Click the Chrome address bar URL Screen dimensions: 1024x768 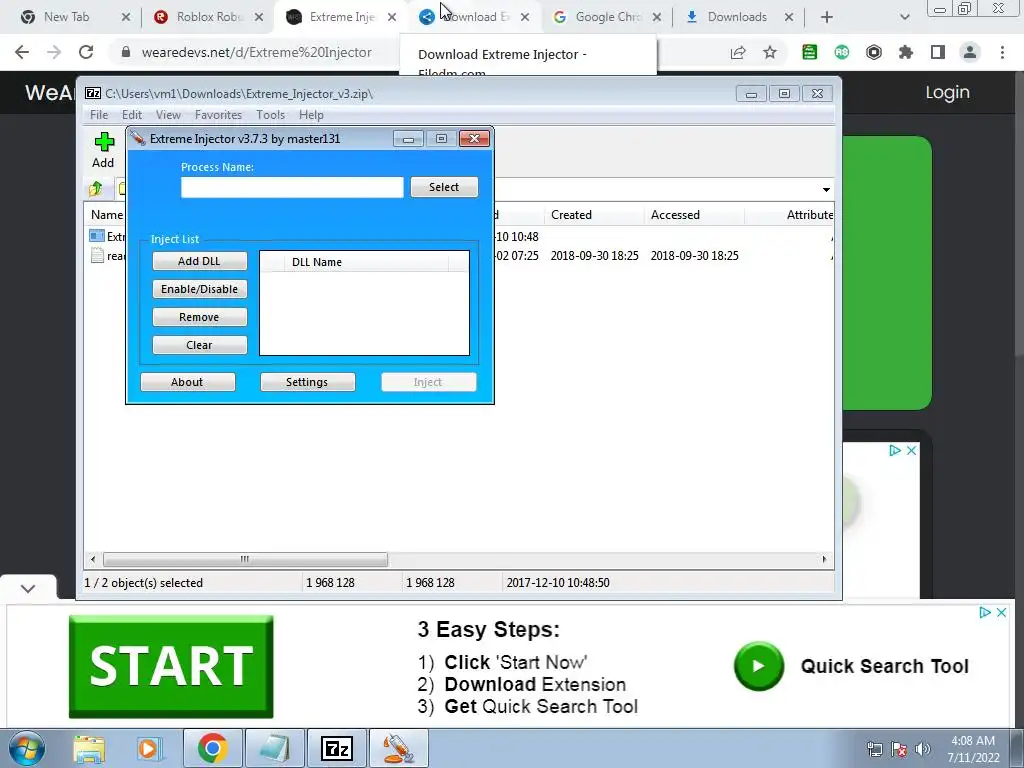(x=256, y=52)
